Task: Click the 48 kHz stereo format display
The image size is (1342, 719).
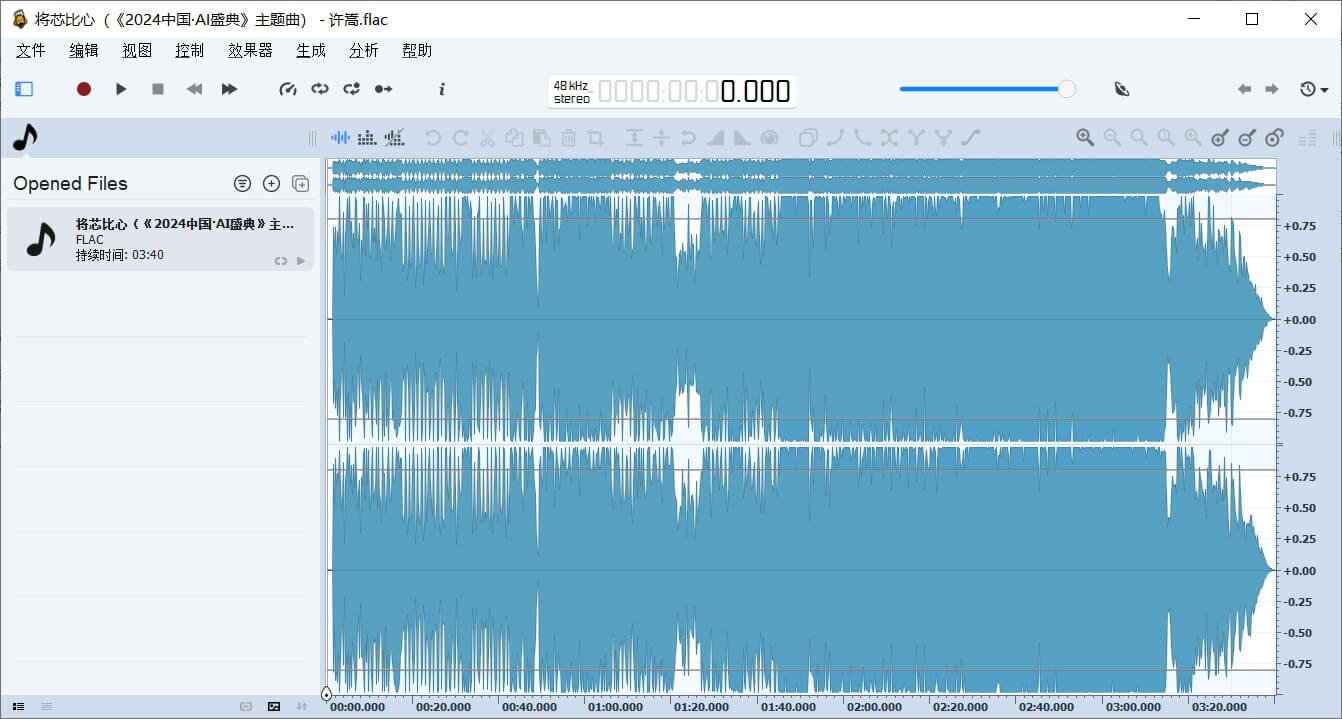Action: (571, 92)
